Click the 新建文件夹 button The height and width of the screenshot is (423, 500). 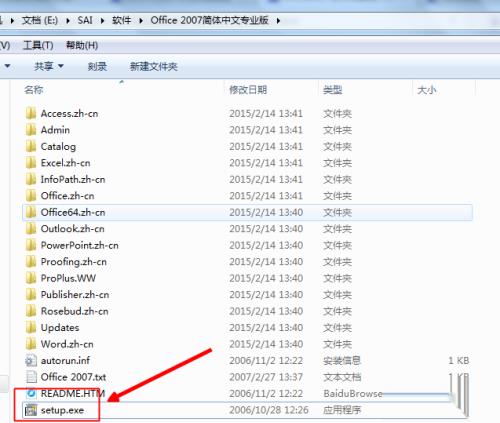pos(153,66)
